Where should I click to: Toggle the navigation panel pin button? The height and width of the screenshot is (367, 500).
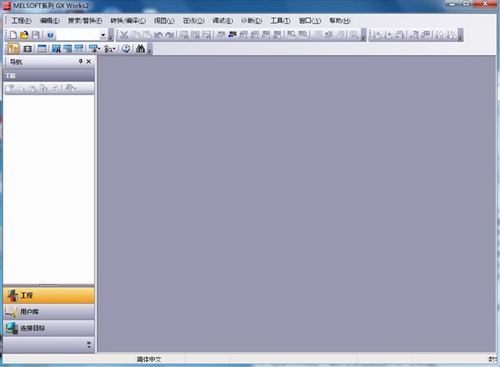point(80,61)
